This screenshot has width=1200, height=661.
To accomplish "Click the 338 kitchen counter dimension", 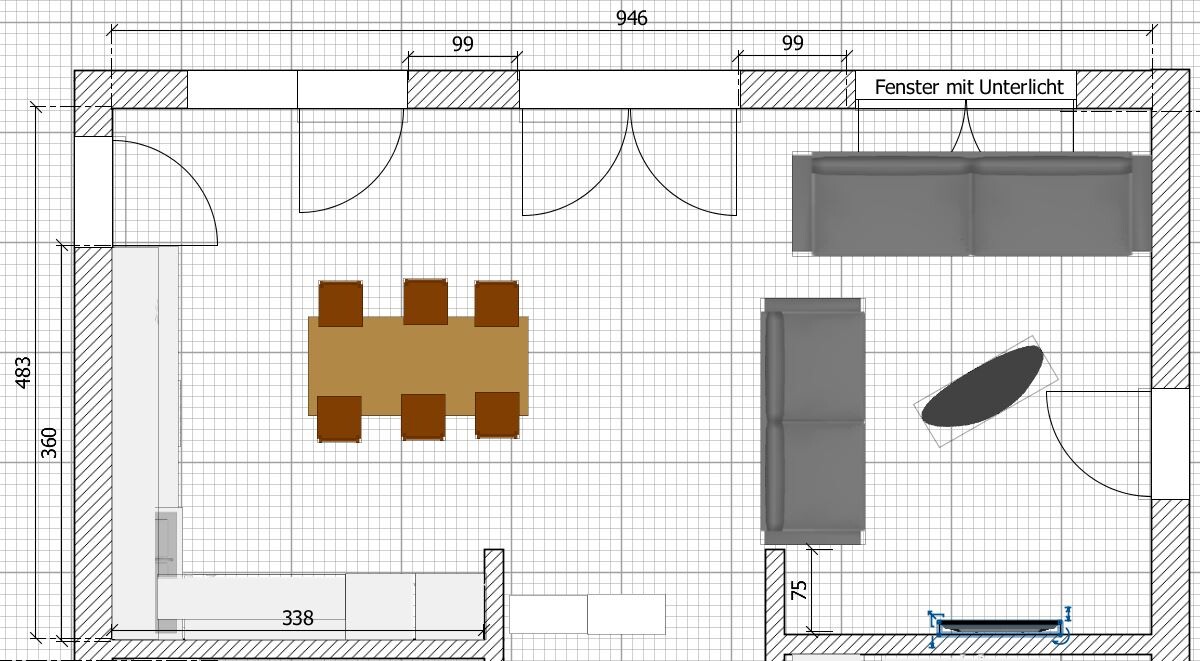I will tap(297, 619).
